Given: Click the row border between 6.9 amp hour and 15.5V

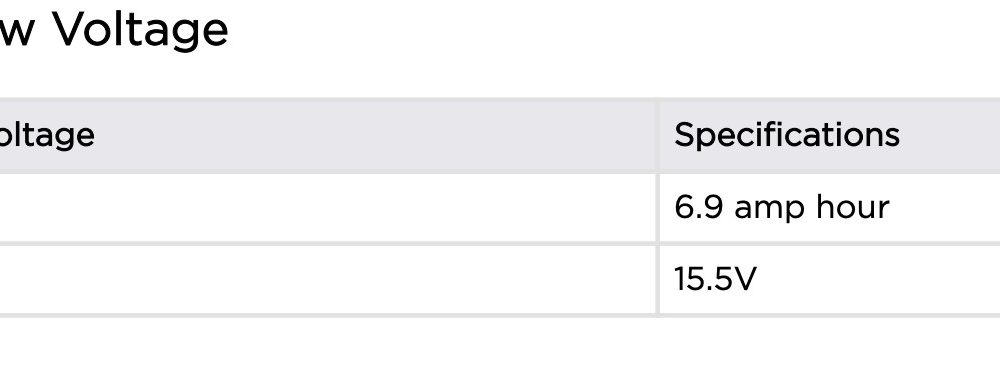Looking at the screenshot, I should 500,244.
